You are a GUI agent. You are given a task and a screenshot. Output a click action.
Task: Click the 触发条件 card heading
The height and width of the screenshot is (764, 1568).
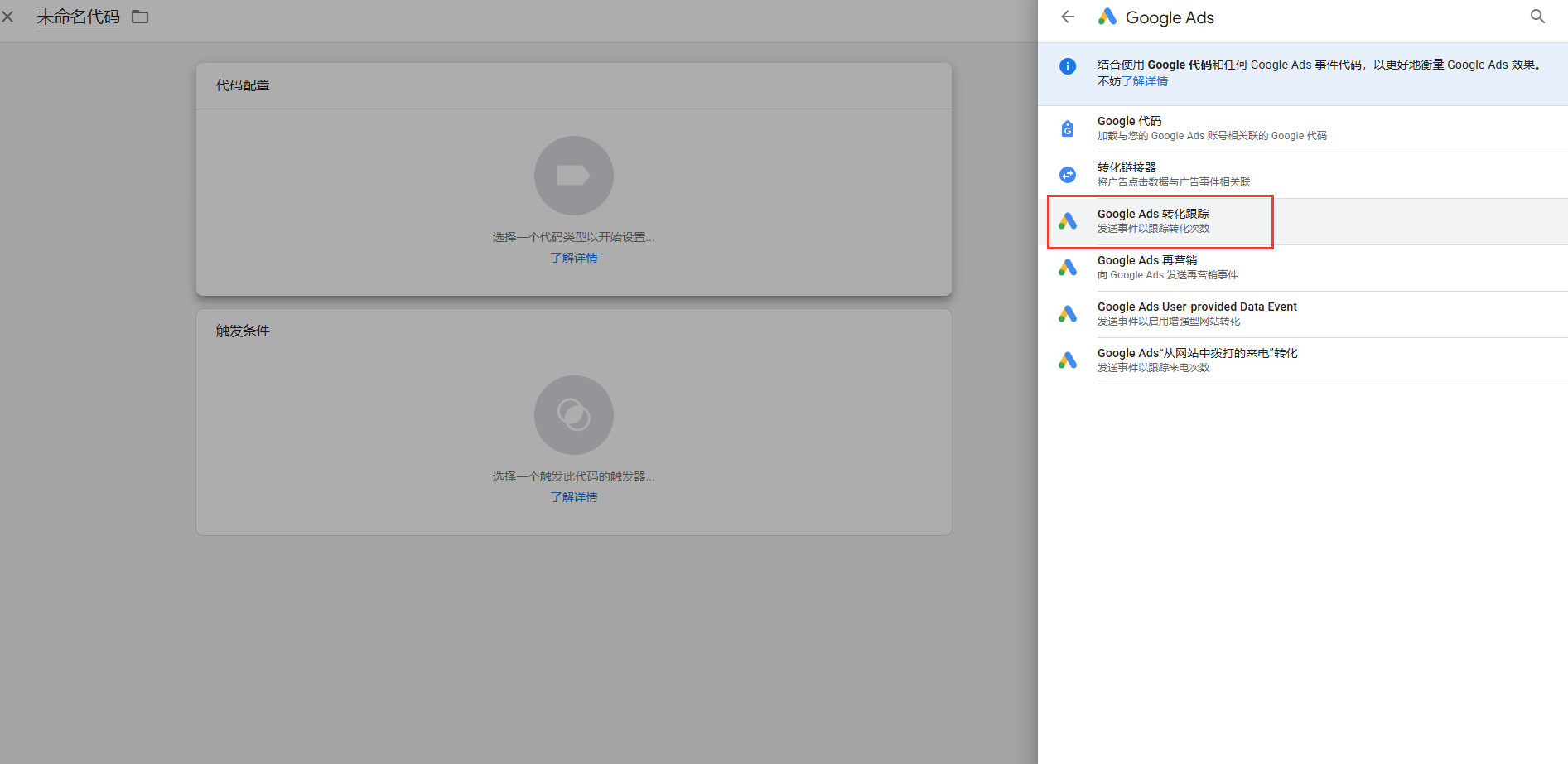(x=243, y=331)
